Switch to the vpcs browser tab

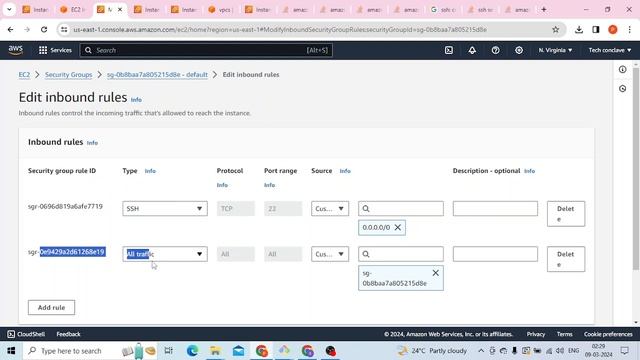pyautogui.click(x=221, y=9)
